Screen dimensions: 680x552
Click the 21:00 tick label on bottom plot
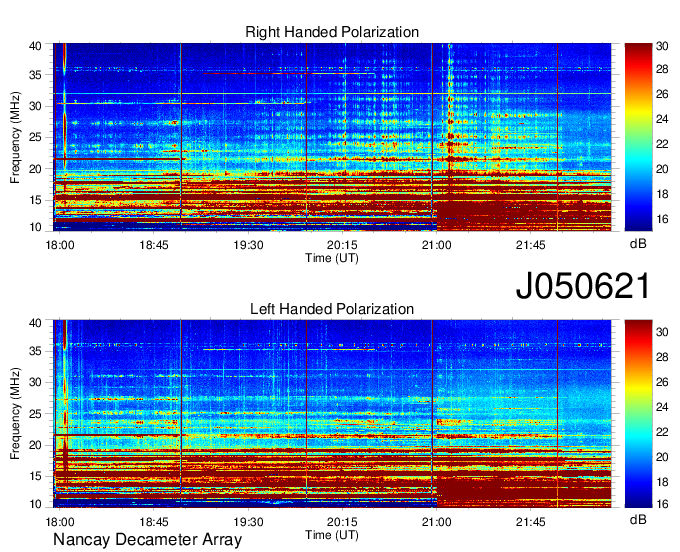(x=436, y=522)
